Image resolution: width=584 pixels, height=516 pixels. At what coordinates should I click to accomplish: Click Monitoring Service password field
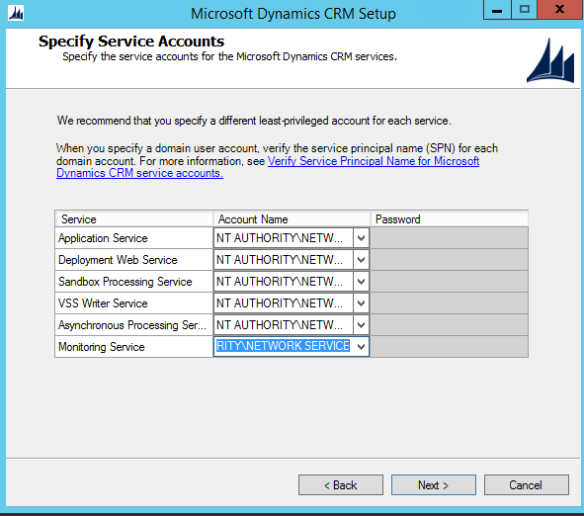[449, 347]
